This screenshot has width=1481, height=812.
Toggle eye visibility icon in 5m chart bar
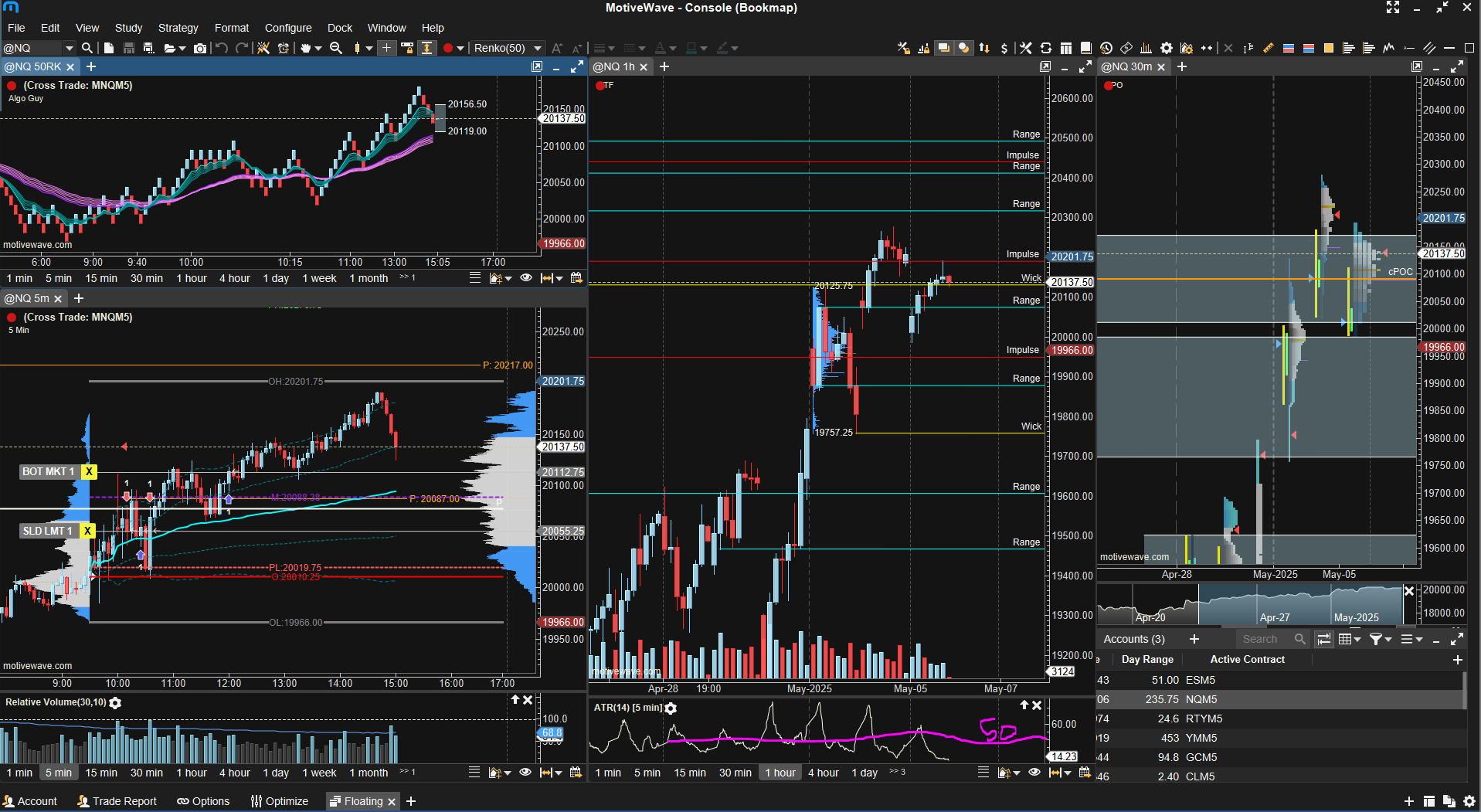coord(525,773)
